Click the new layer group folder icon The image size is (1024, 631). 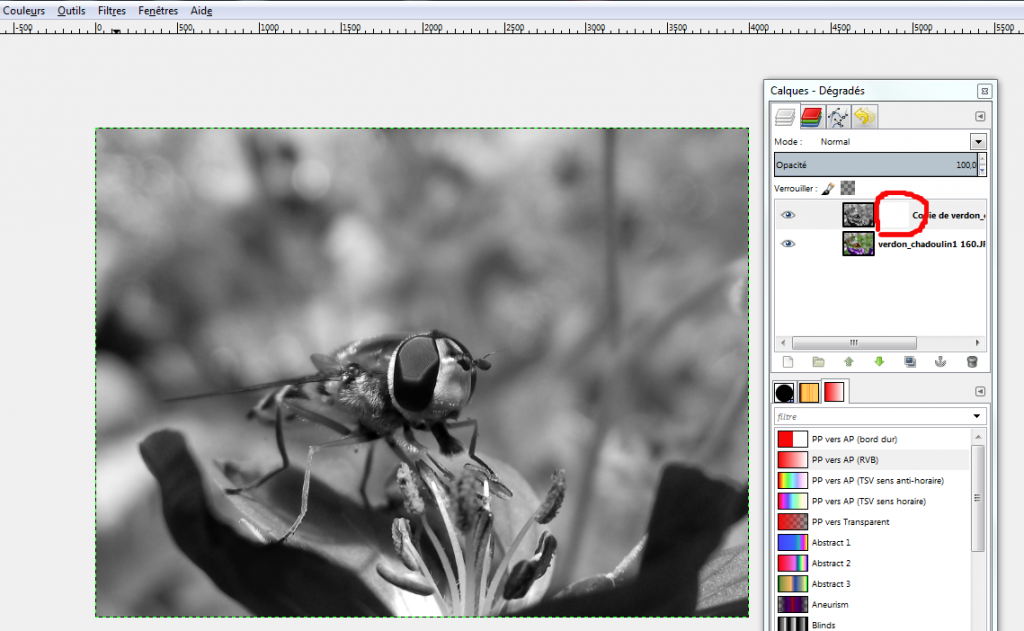click(x=818, y=362)
